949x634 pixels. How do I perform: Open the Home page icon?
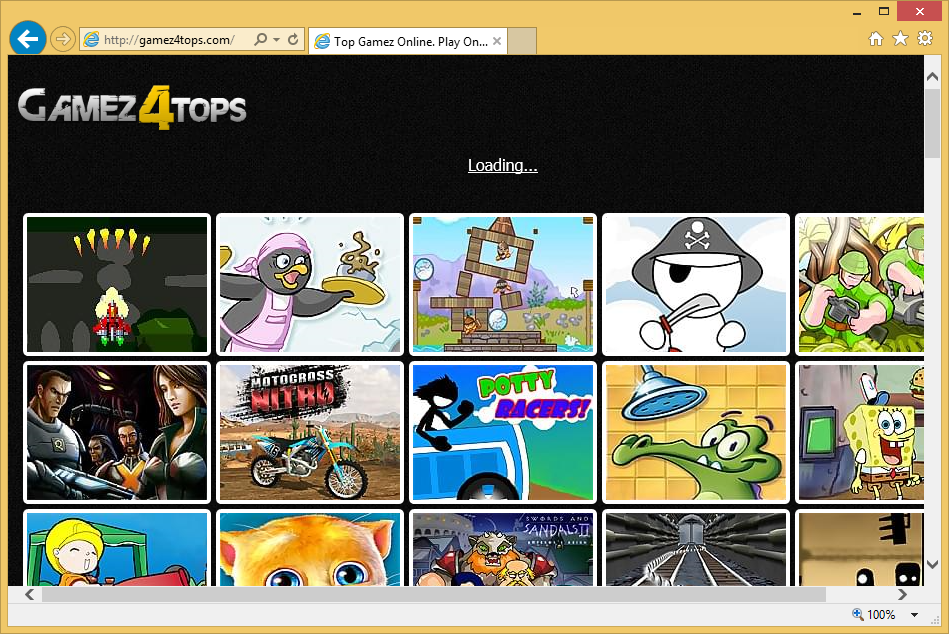pyautogui.click(x=876, y=39)
